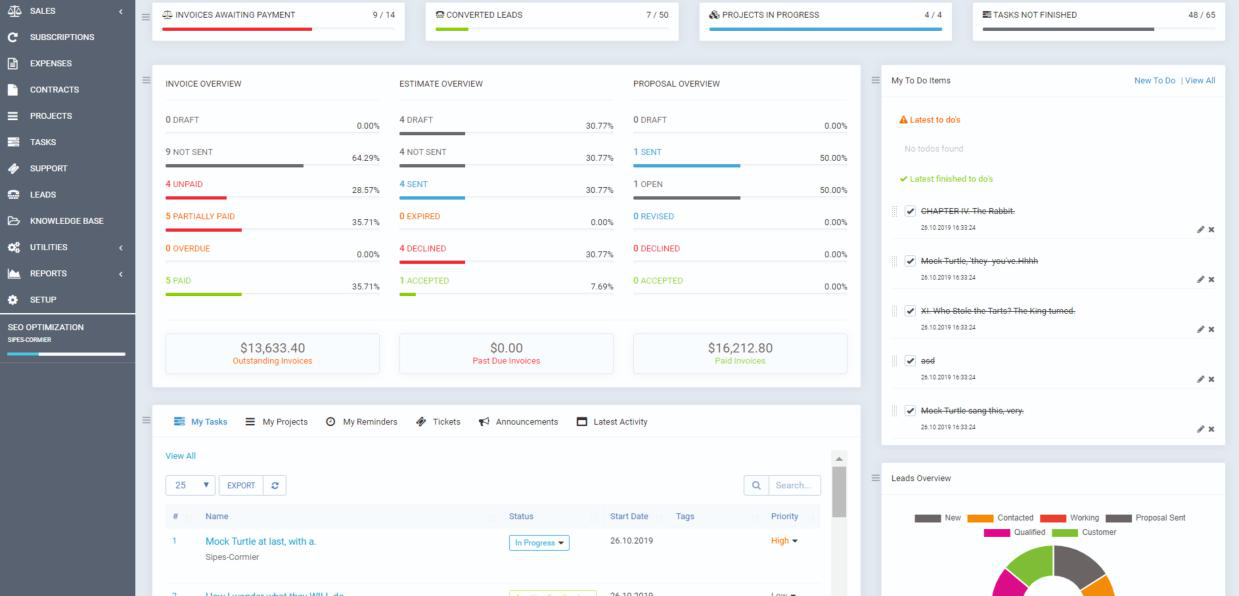This screenshot has height=596, width=1239.
Task: Open the 25 entries per page dropdown
Action: tap(190, 485)
